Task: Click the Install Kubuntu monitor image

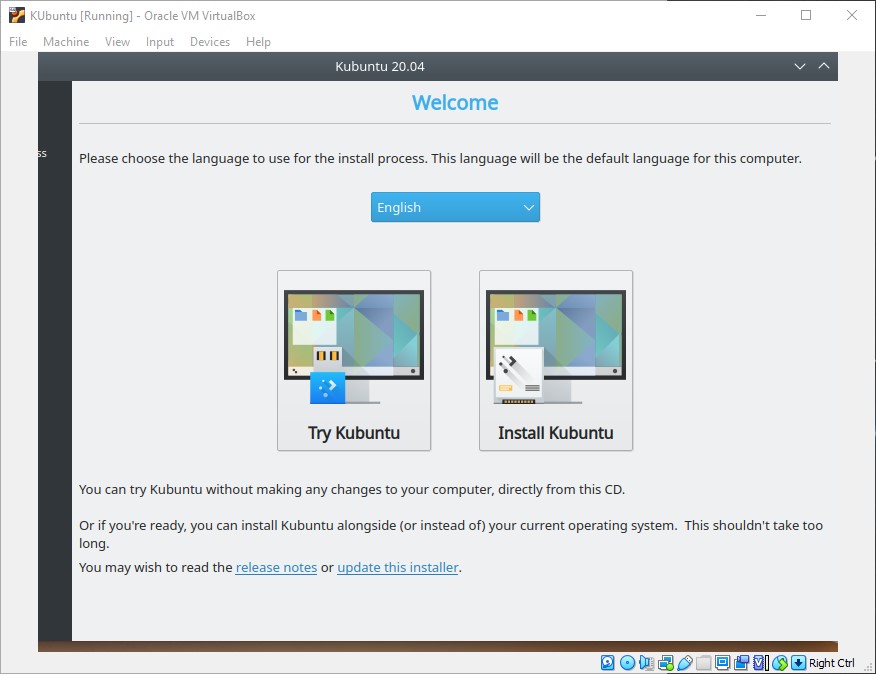Action: click(x=556, y=347)
